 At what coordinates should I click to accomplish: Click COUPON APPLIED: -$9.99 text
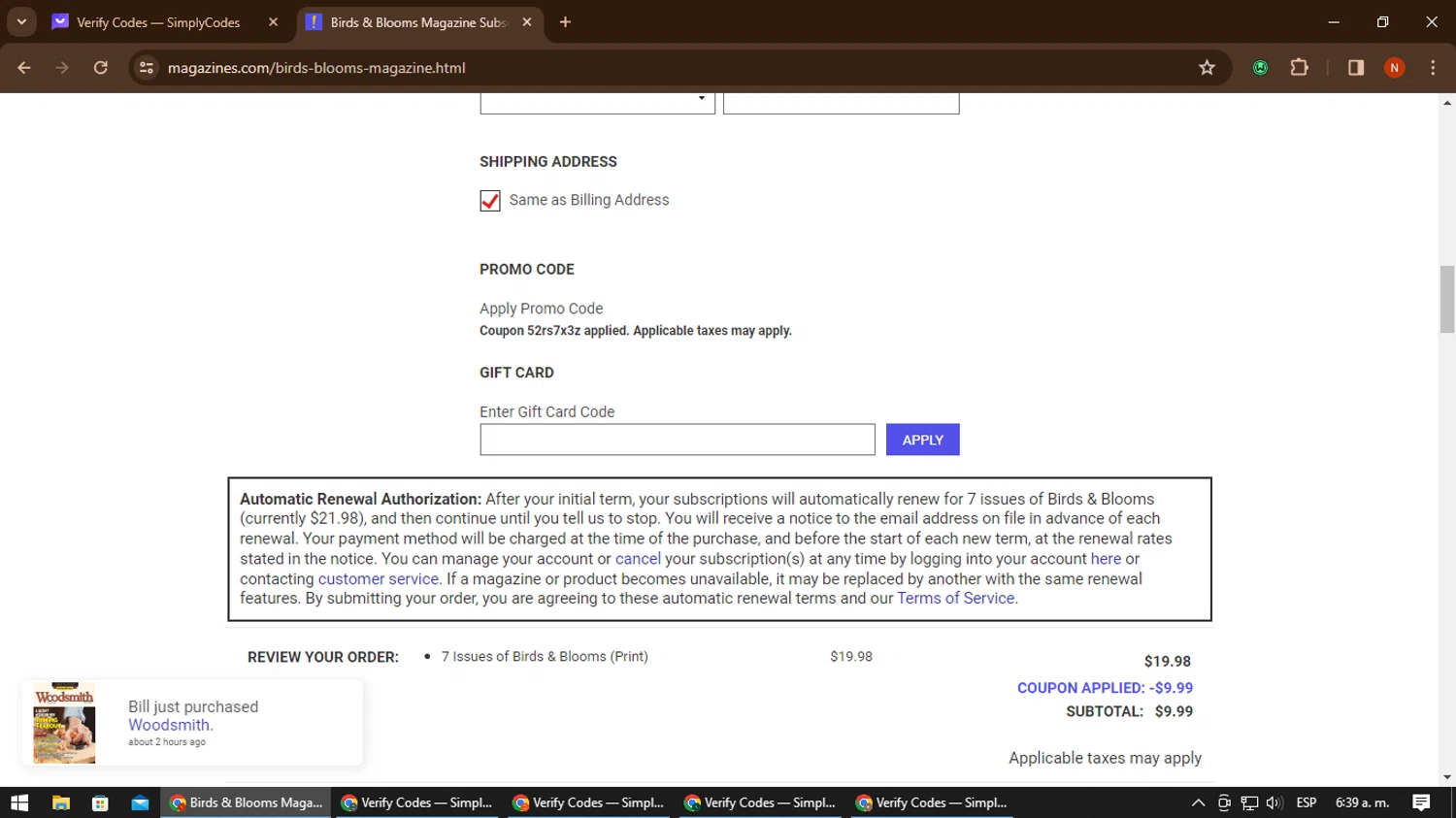pyautogui.click(x=1105, y=688)
